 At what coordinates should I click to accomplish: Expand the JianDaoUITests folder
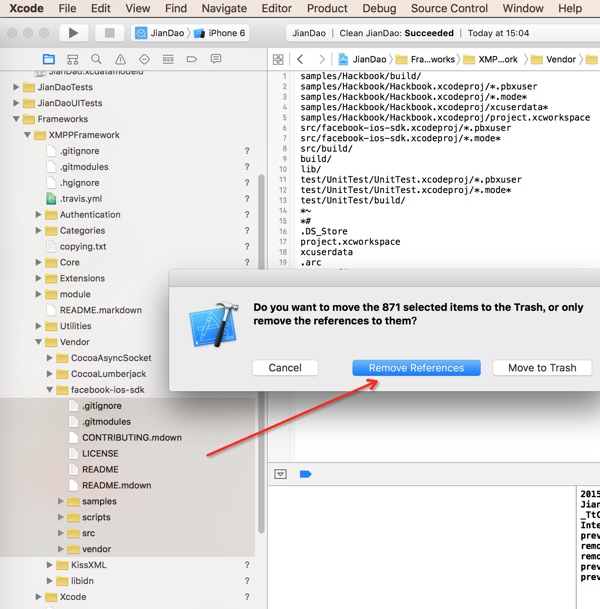pyautogui.click(x=16, y=103)
